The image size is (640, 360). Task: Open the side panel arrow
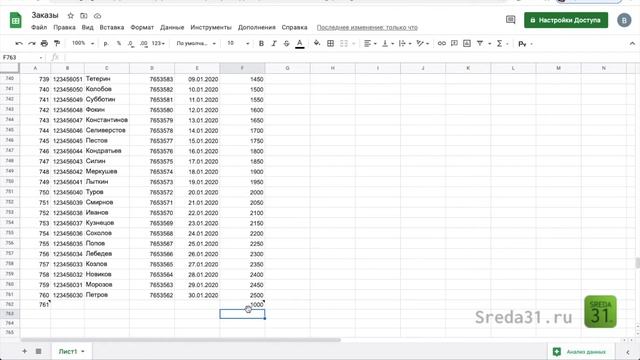coord(628,351)
